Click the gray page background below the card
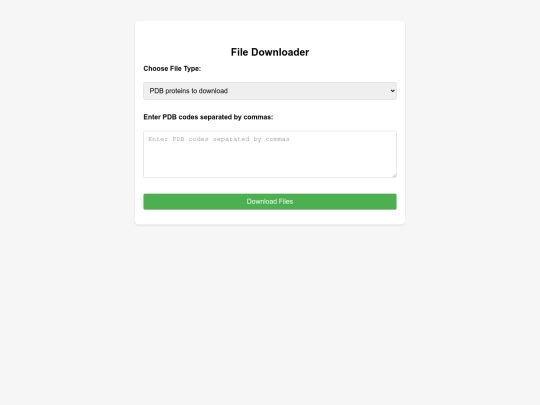The width and height of the screenshot is (540, 405). pos(270,310)
